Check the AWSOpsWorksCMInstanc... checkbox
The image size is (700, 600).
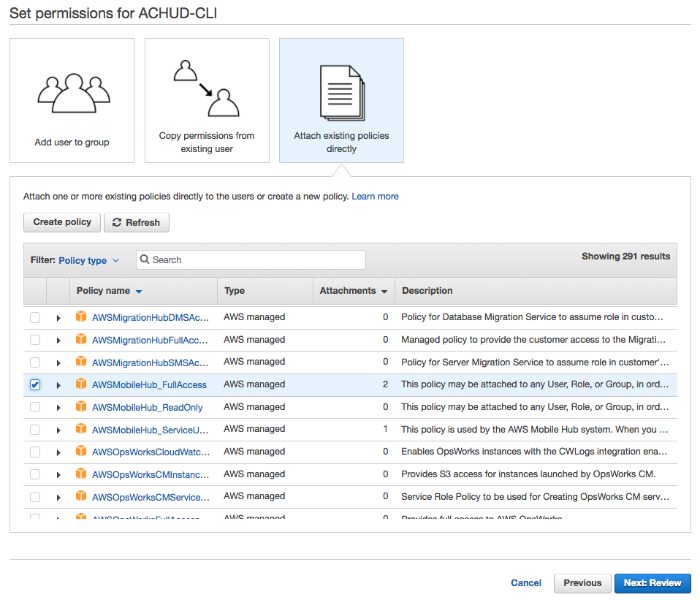tap(35, 475)
